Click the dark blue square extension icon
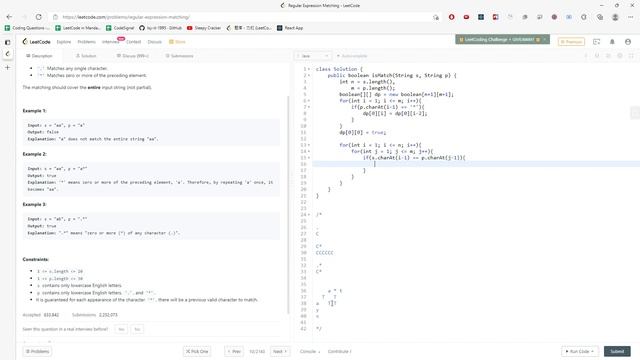This screenshot has width=640, height=360. [x=481, y=17]
